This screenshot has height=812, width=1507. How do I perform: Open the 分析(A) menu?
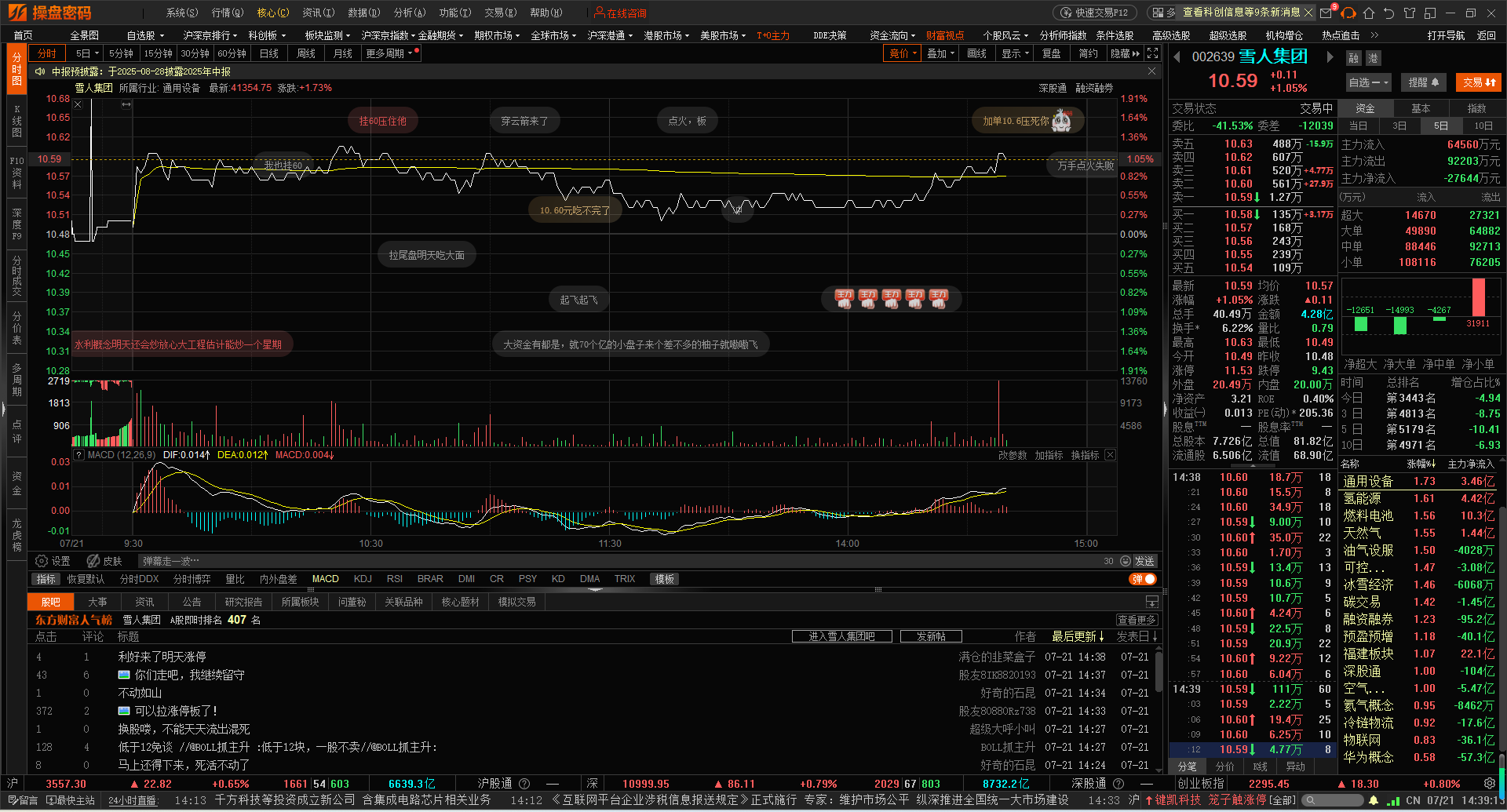pyautogui.click(x=409, y=13)
